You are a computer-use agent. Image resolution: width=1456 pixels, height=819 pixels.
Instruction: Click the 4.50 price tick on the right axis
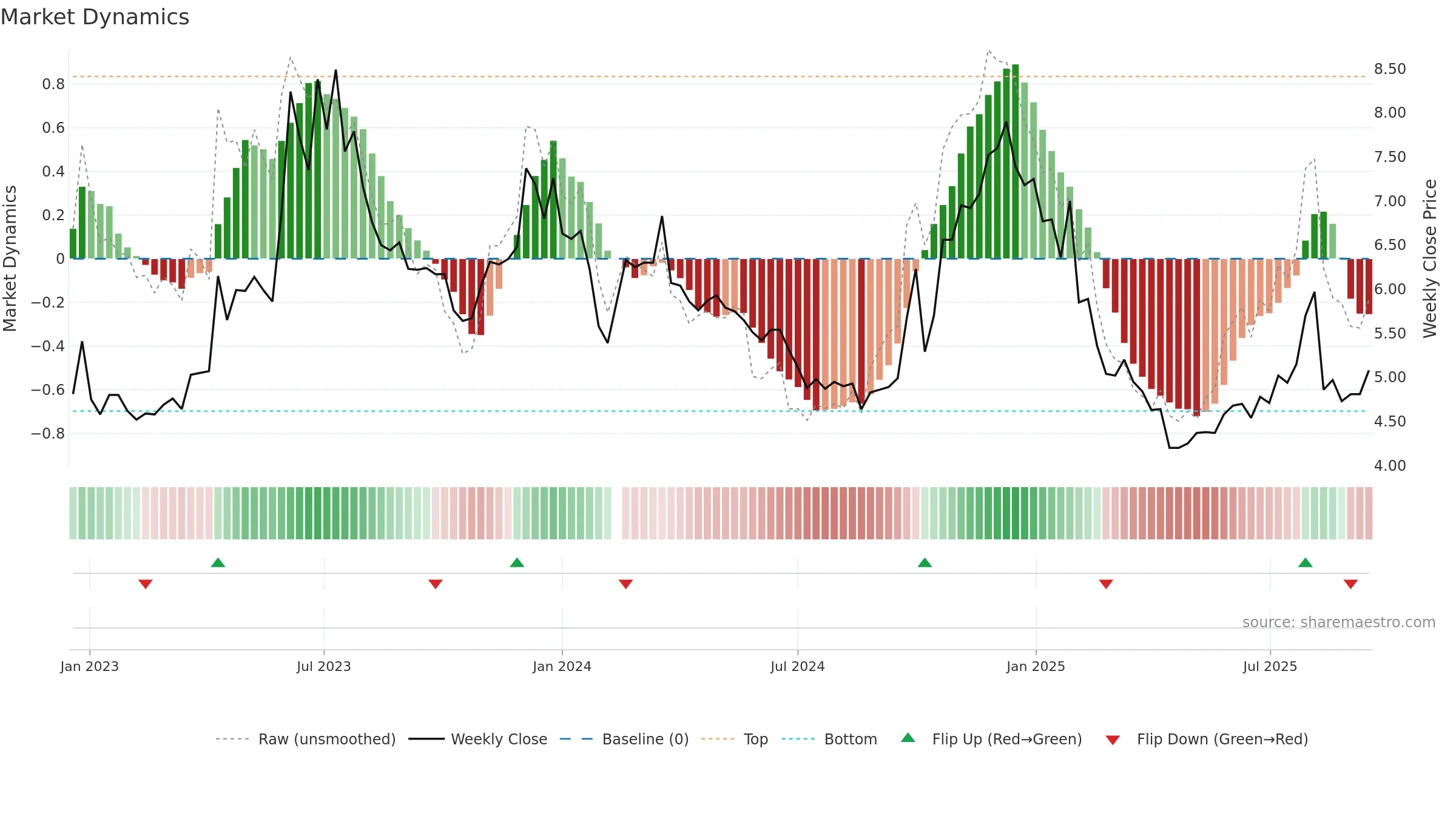[1390, 422]
